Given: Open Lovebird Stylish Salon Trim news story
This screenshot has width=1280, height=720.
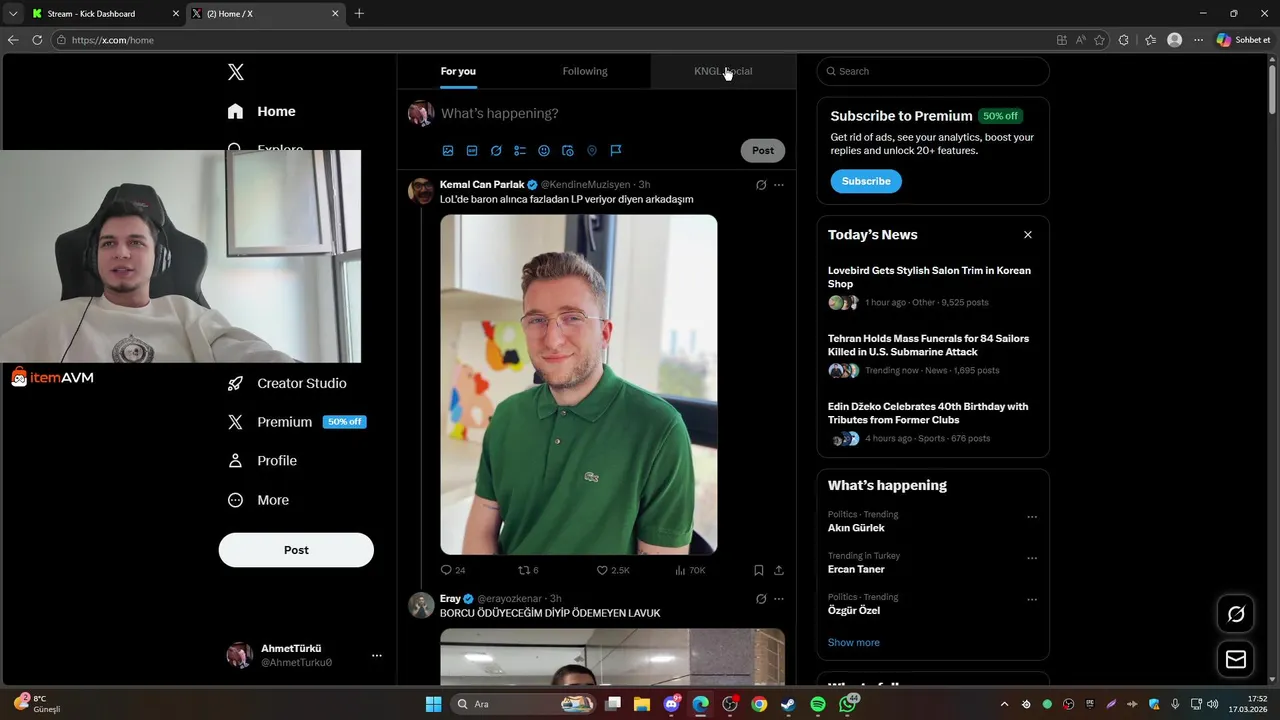Looking at the screenshot, I should [929, 277].
